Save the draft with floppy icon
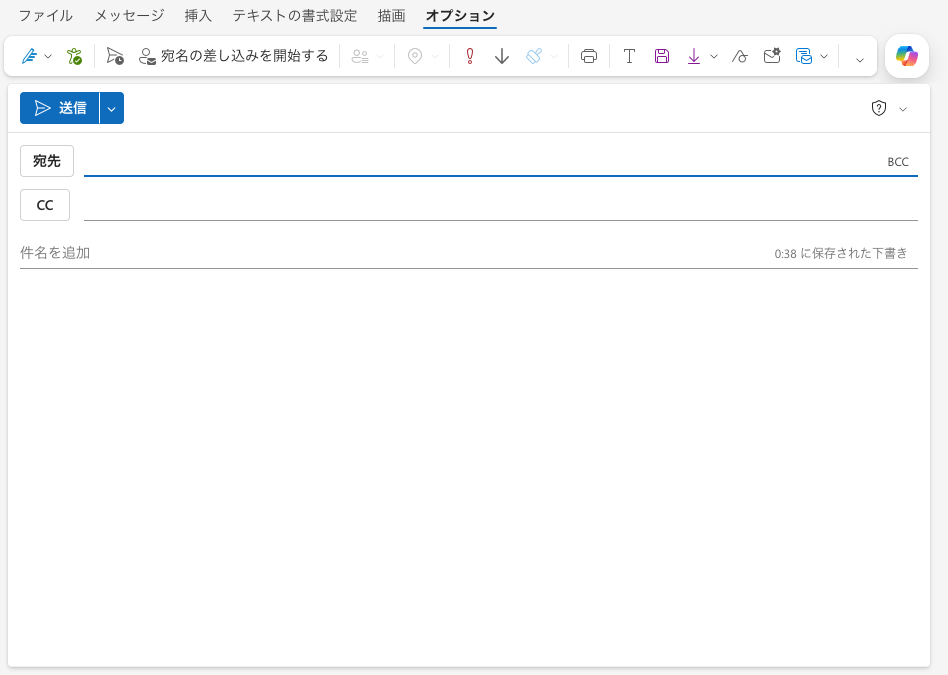This screenshot has width=948, height=675. [662, 56]
